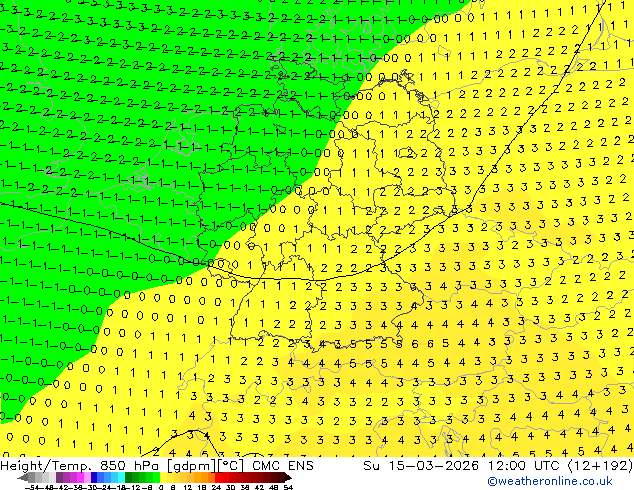Pick the bright green segment on the scale

point(156,477)
